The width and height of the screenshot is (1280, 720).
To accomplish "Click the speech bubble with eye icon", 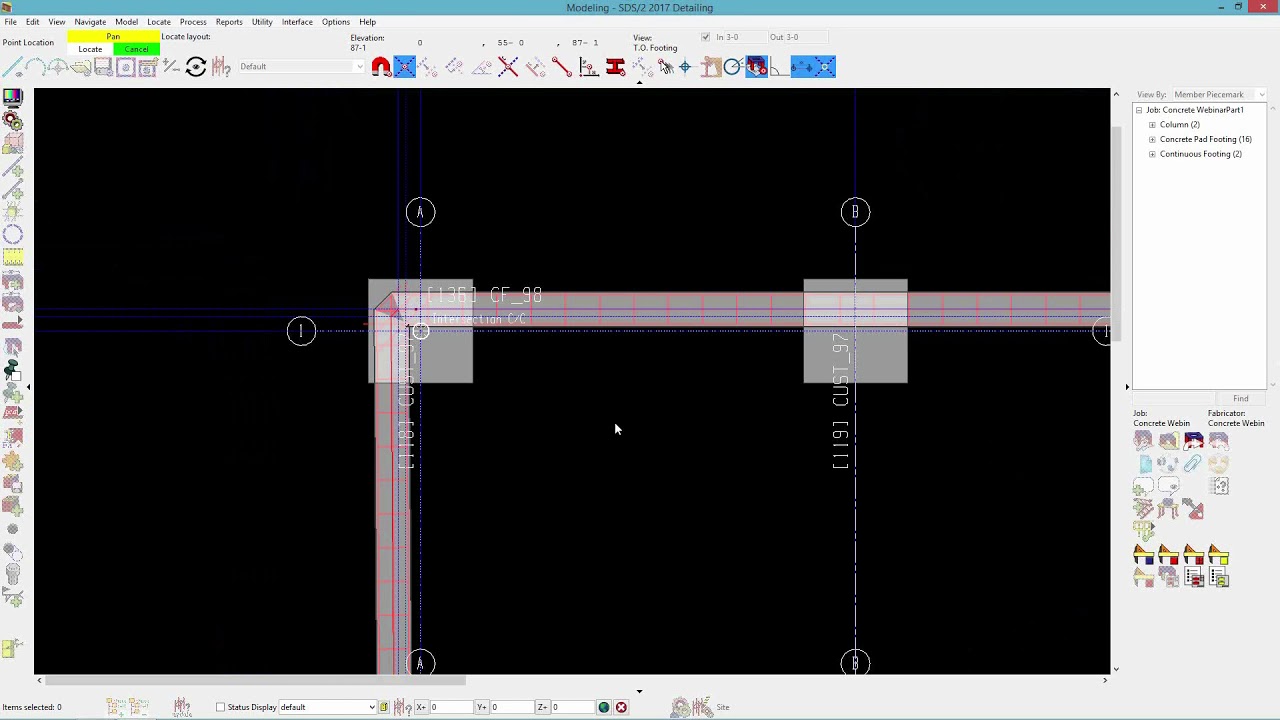I will [x=1169, y=487].
